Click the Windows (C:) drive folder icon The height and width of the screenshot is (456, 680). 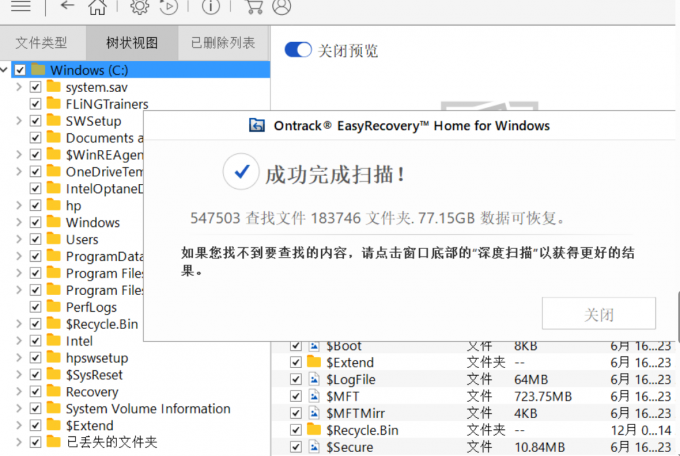38,69
